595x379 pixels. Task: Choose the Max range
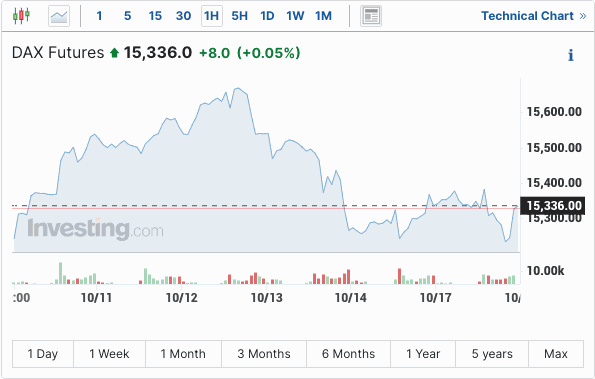[556, 354]
